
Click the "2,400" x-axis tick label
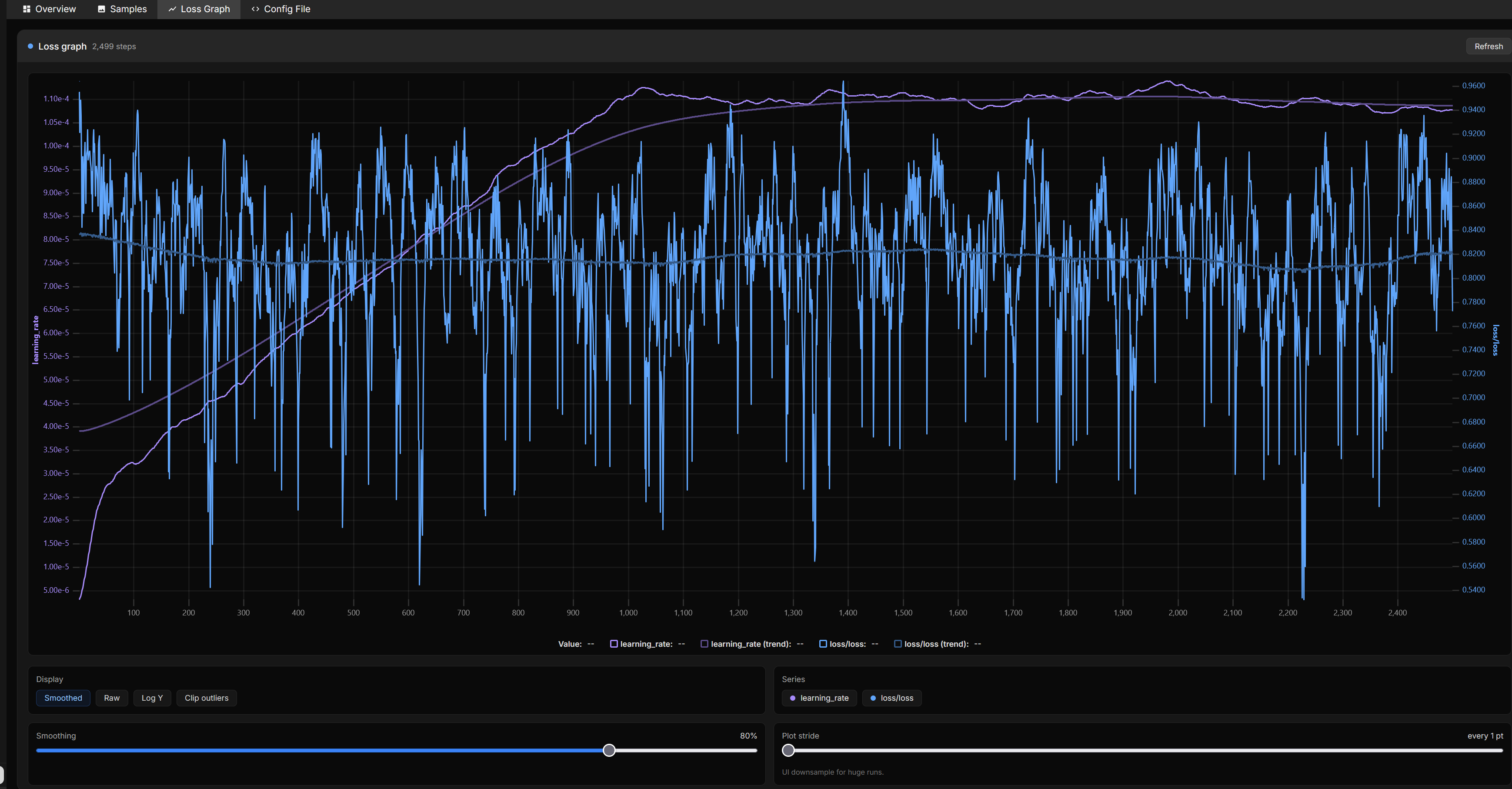(x=1397, y=612)
